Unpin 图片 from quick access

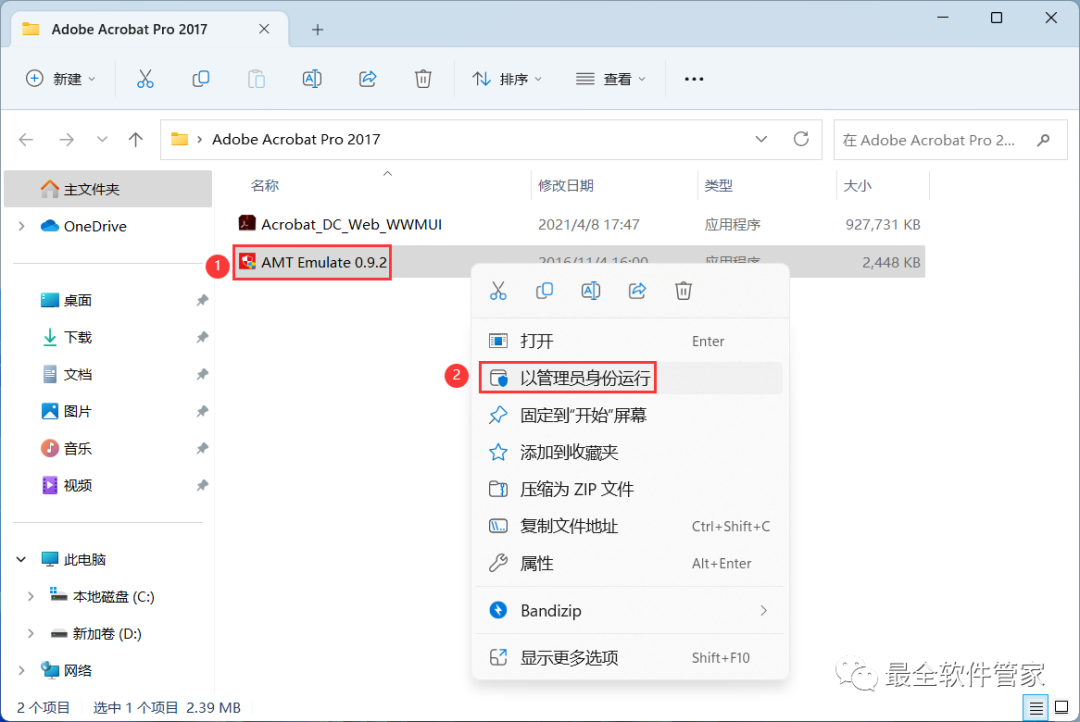coord(202,411)
